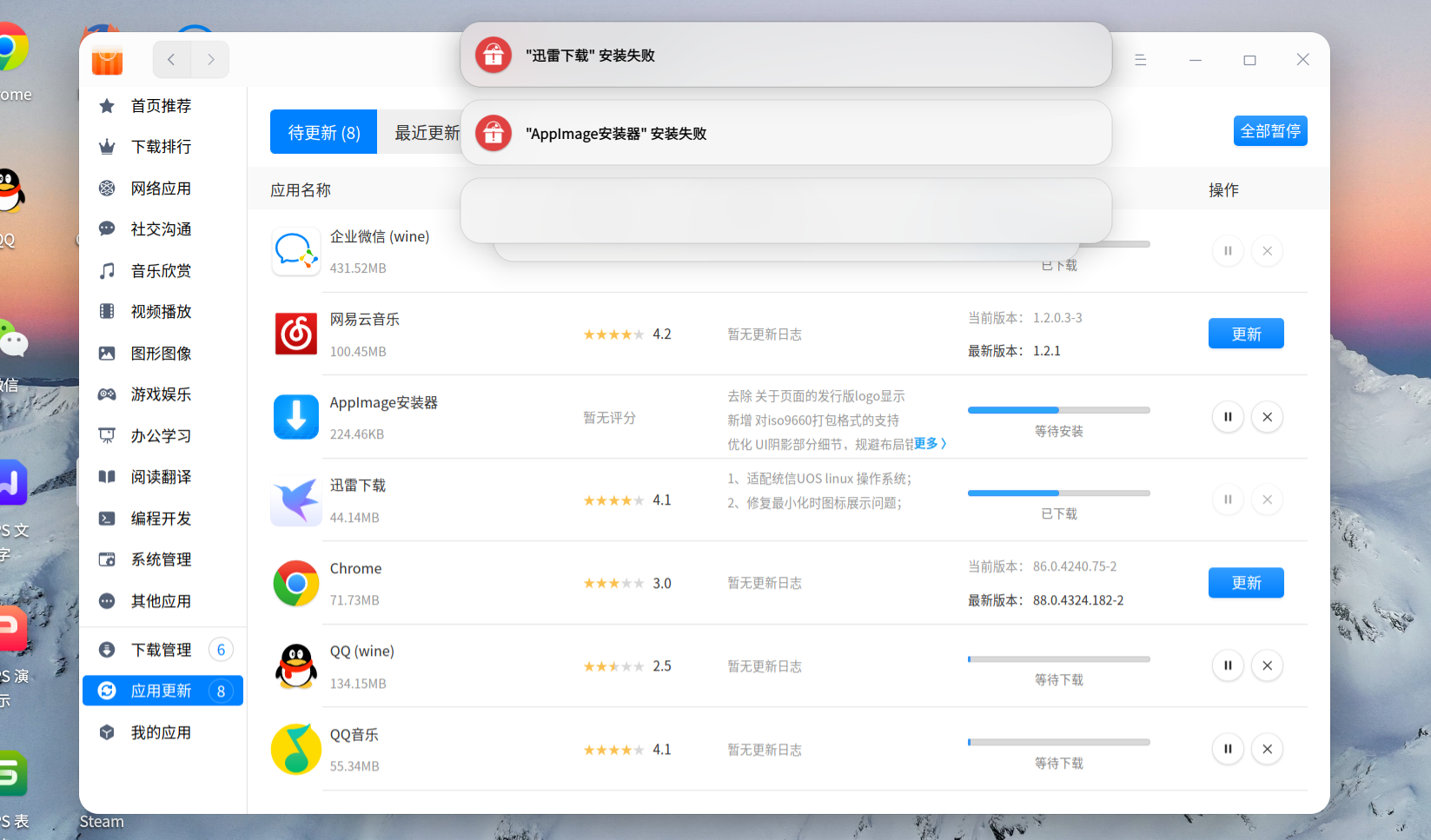The width and height of the screenshot is (1431, 840).
Task: Open the Steam desktop shortcut
Action: click(102, 822)
